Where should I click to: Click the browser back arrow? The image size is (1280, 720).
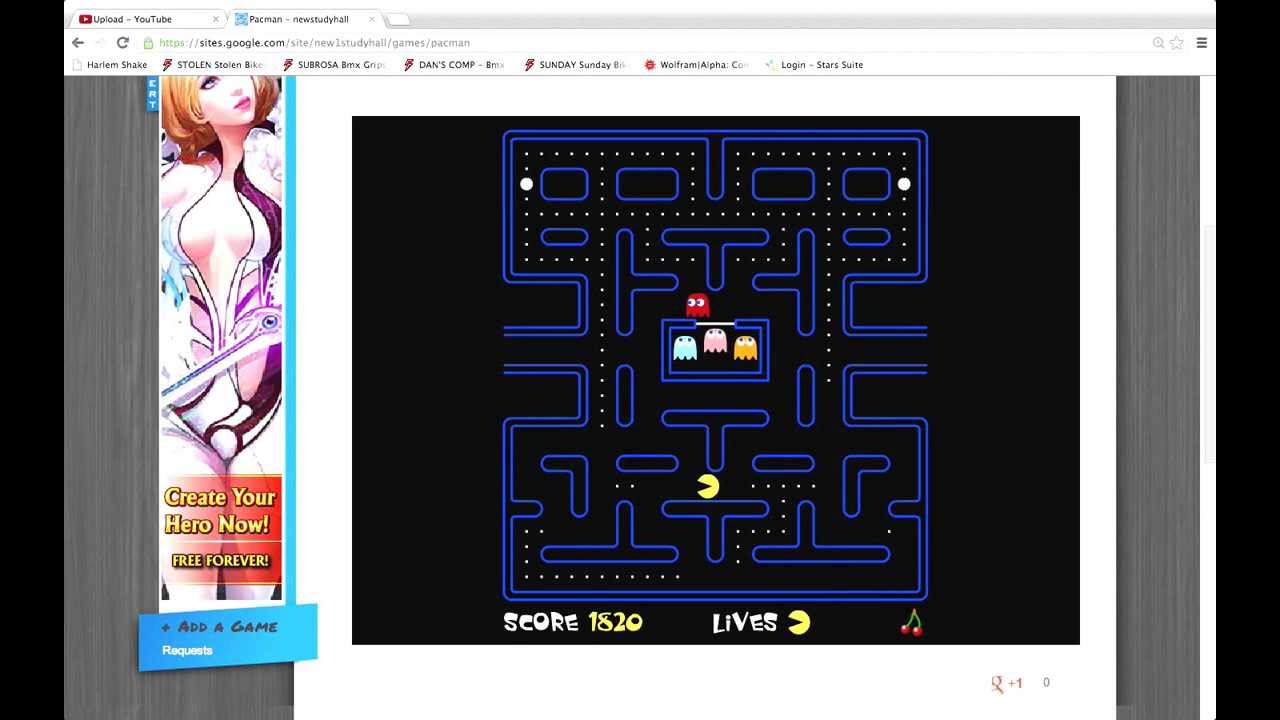coord(78,43)
